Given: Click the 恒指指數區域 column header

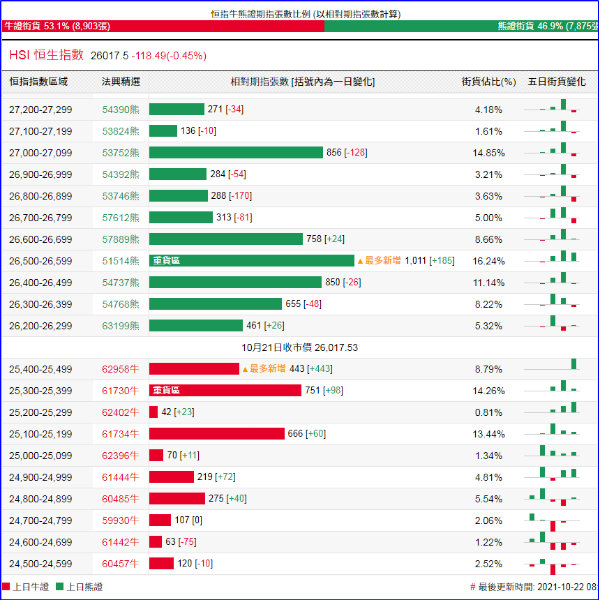Looking at the screenshot, I should pos(39,82).
